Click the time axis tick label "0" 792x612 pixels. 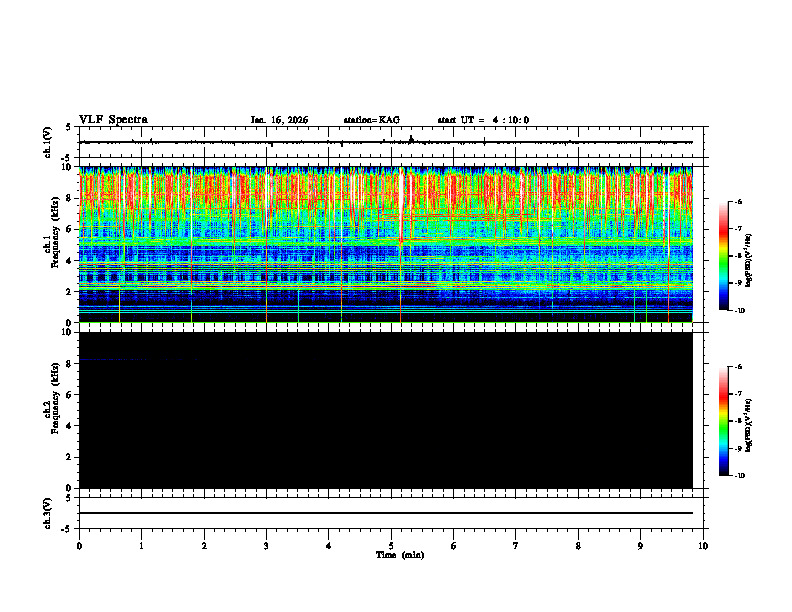click(x=79, y=546)
